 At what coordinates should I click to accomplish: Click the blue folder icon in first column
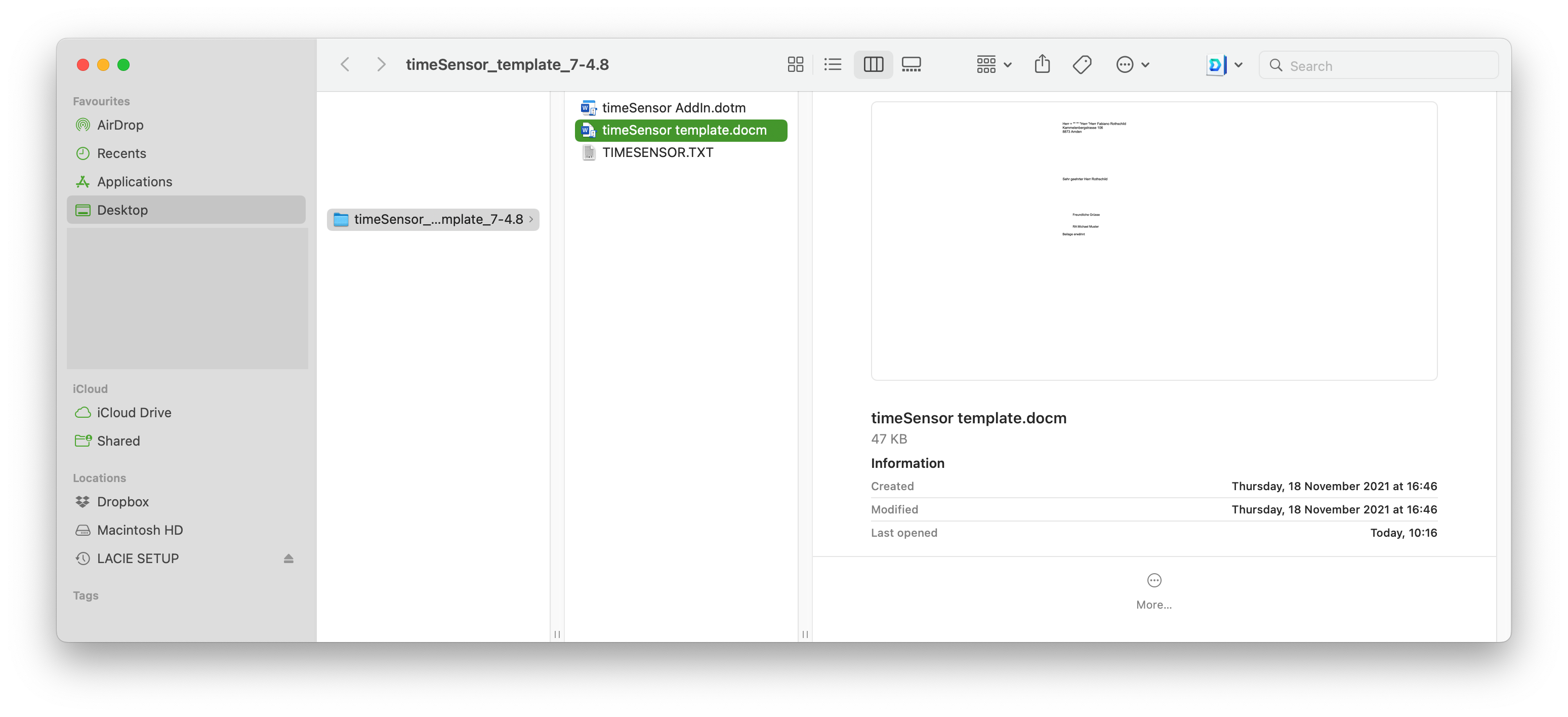(x=341, y=219)
